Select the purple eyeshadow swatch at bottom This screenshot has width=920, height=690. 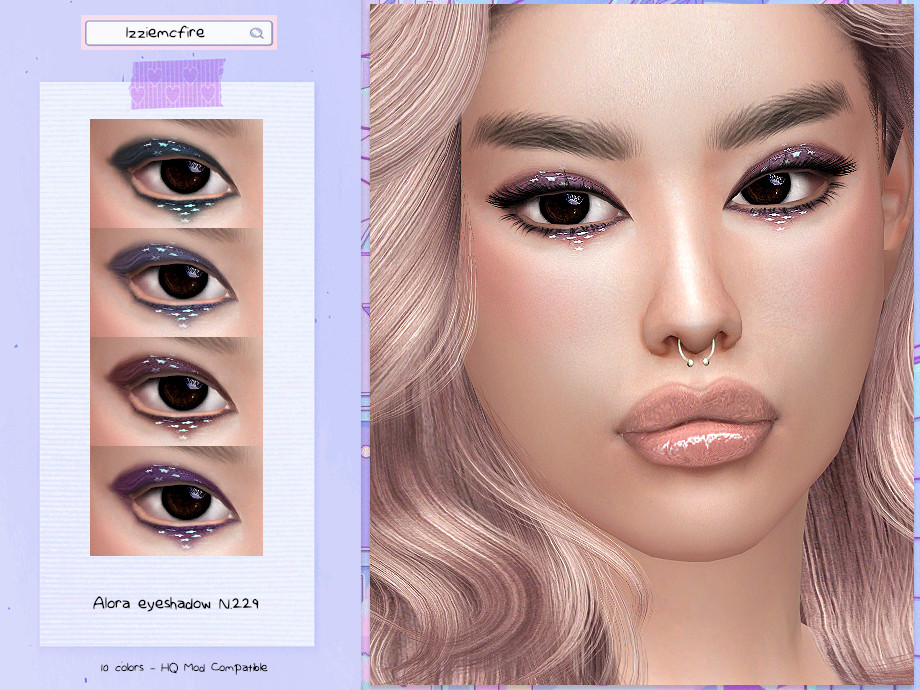point(176,500)
